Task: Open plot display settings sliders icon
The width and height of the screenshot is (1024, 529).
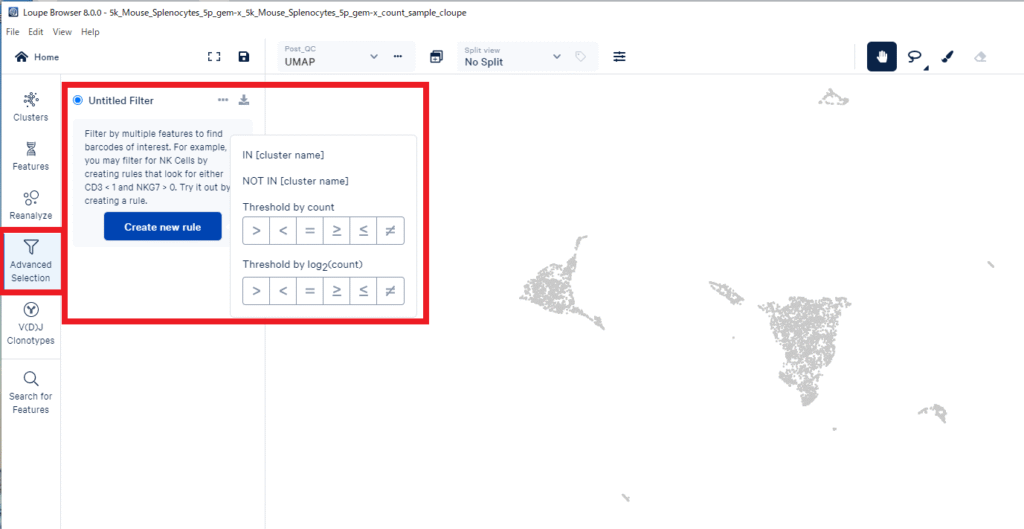Action: [x=620, y=57]
